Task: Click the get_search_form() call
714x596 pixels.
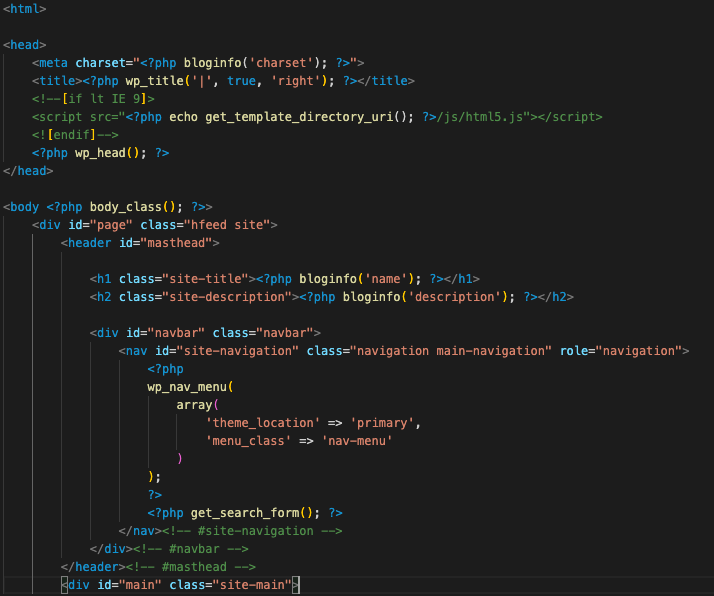Action: pyautogui.click(x=252, y=513)
